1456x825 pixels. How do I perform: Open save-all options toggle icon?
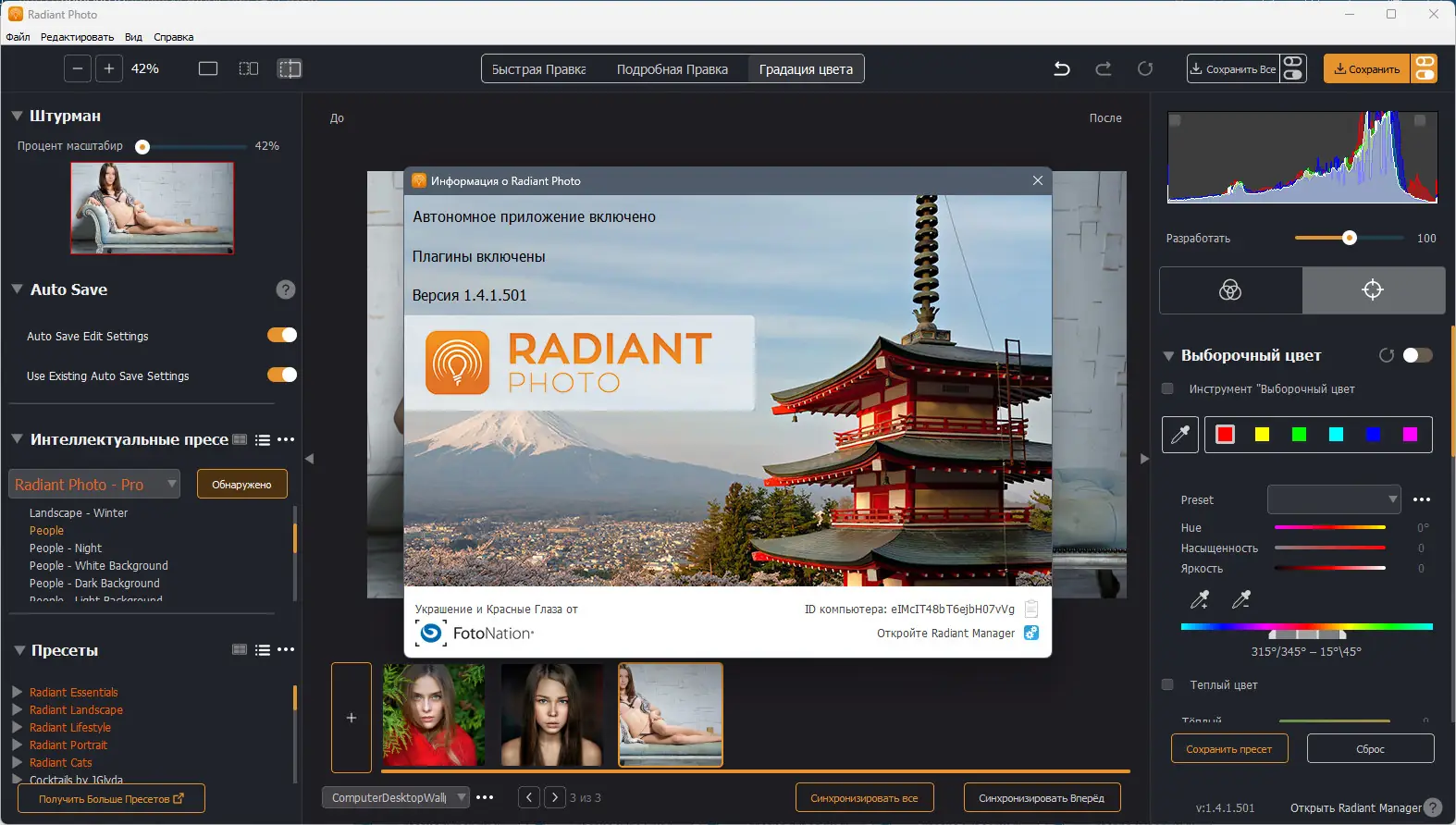(x=1293, y=68)
